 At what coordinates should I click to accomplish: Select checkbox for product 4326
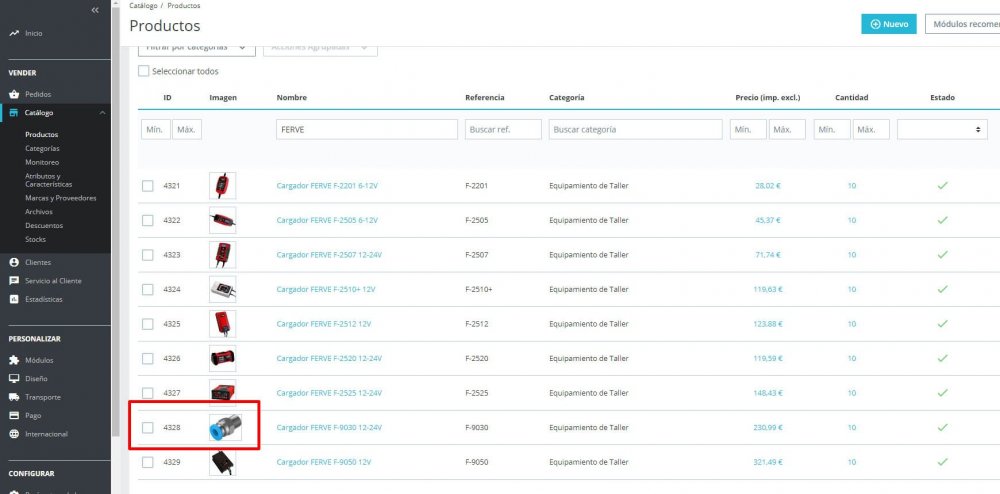[148, 358]
